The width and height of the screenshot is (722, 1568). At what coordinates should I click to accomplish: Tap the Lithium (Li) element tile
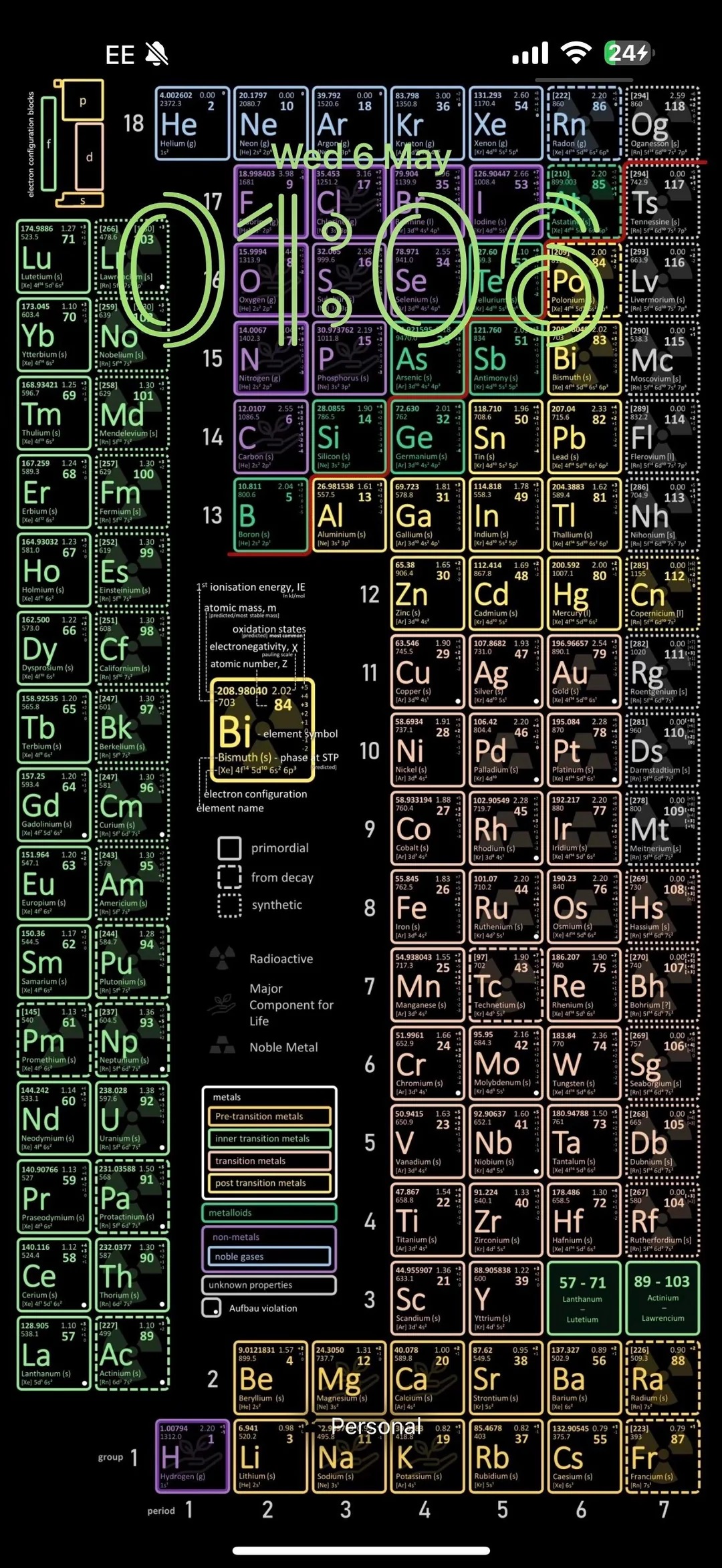[271, 1456]
